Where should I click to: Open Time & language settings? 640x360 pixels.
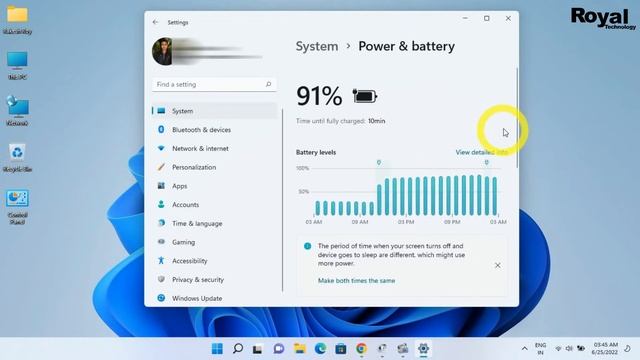(x=215, y=224)
